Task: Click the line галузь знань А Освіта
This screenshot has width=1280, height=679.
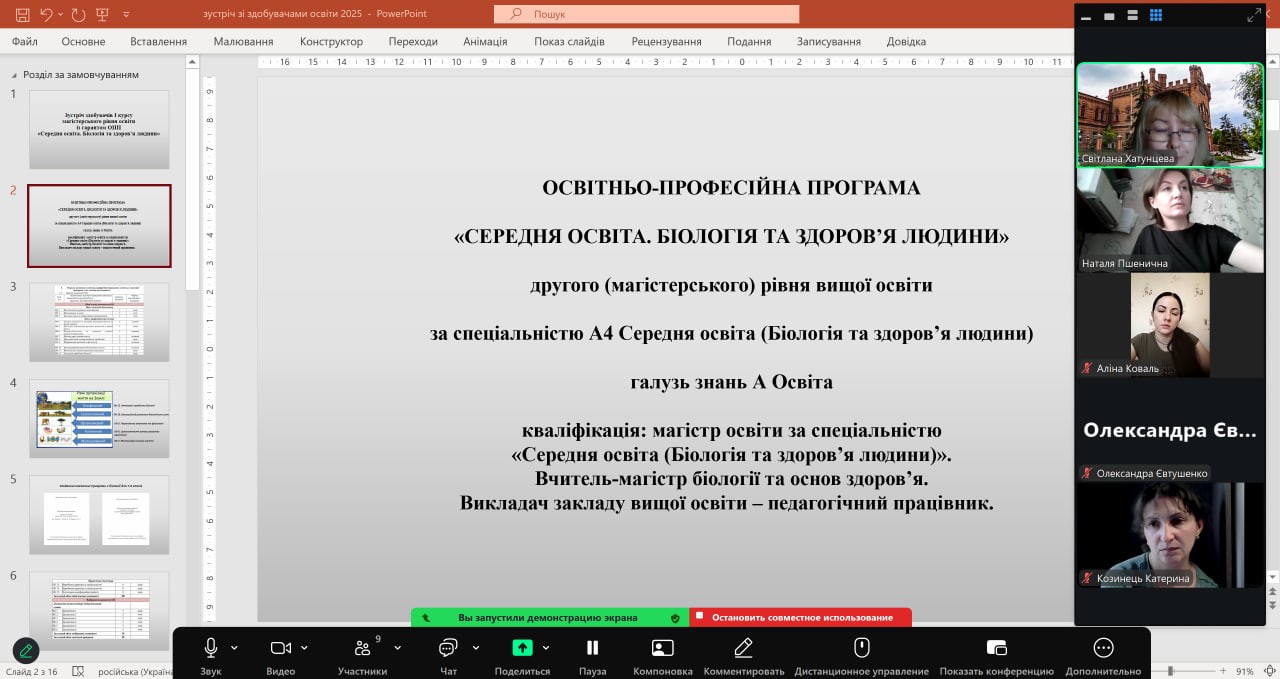Action: click(x=731, y=382)
